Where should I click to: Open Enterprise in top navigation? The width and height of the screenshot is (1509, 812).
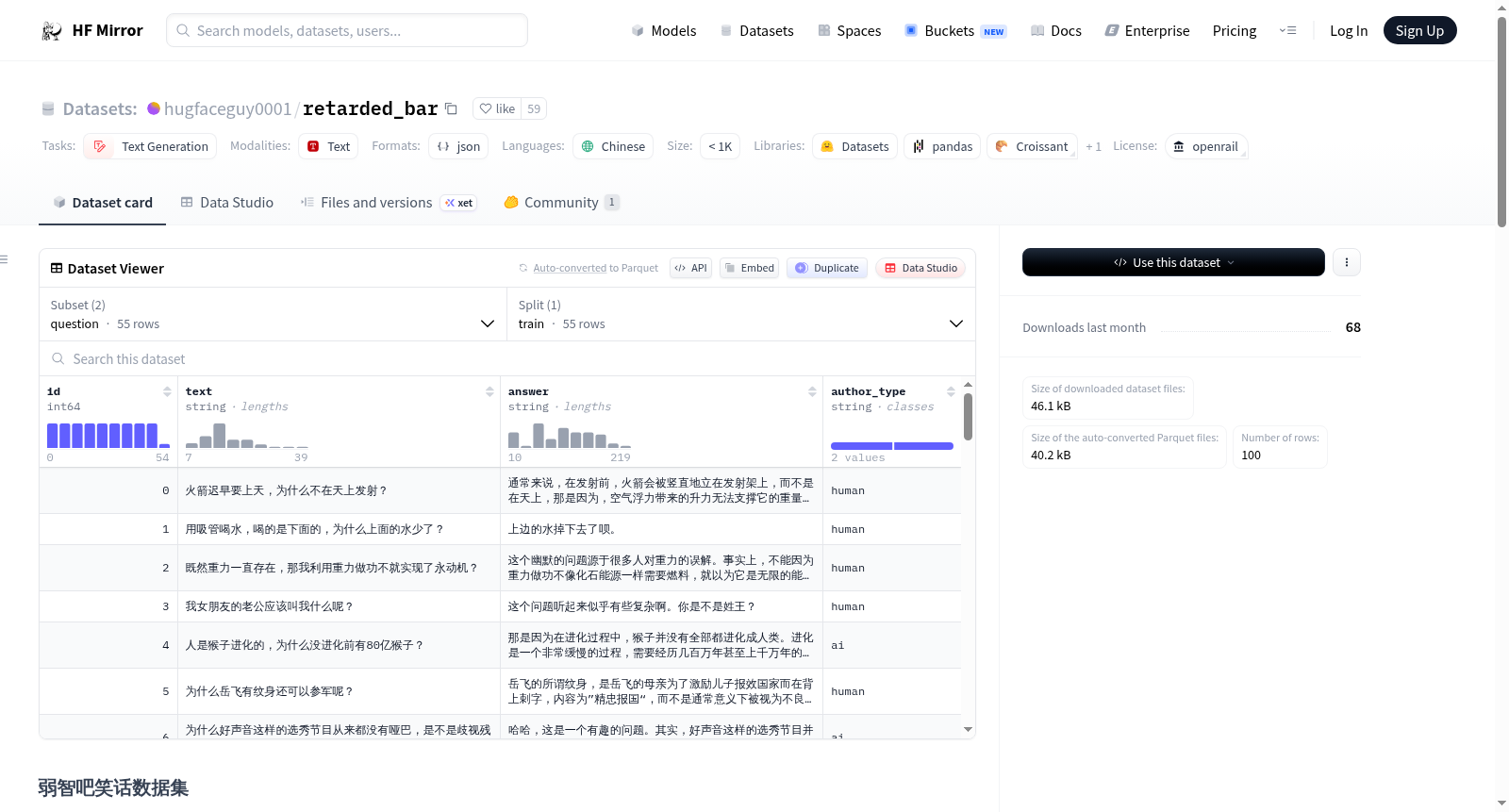coord(1147,31)
